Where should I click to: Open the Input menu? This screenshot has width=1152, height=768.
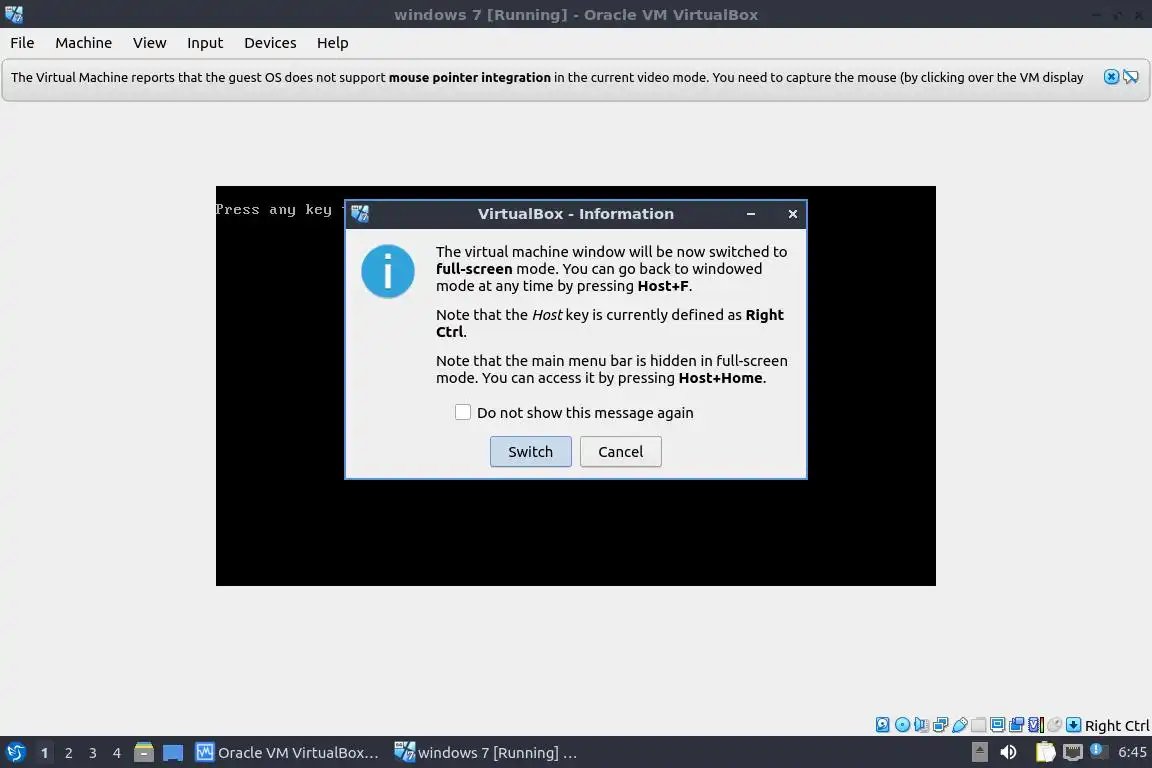205,43
